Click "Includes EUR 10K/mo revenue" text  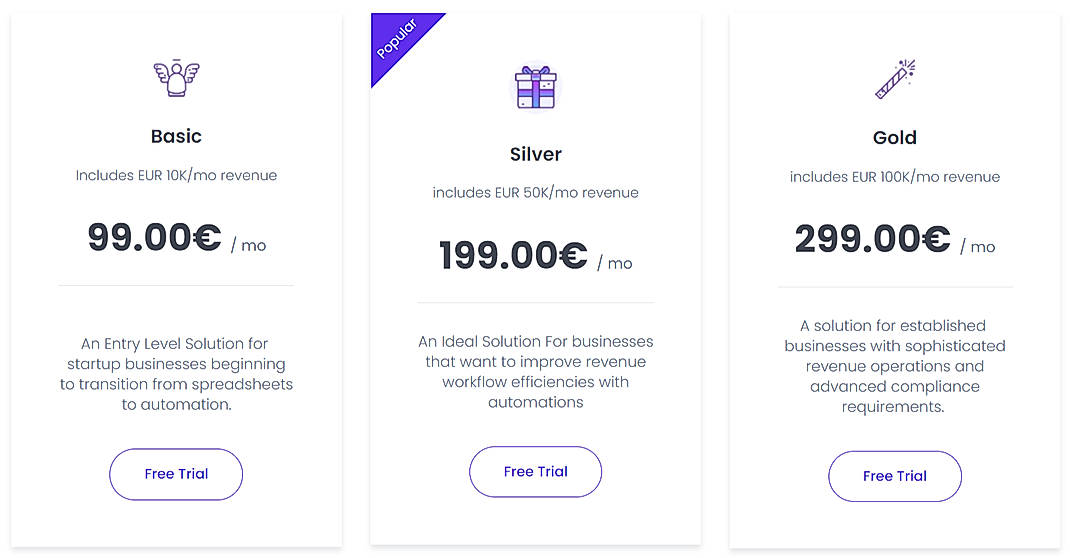coord(176,176)
